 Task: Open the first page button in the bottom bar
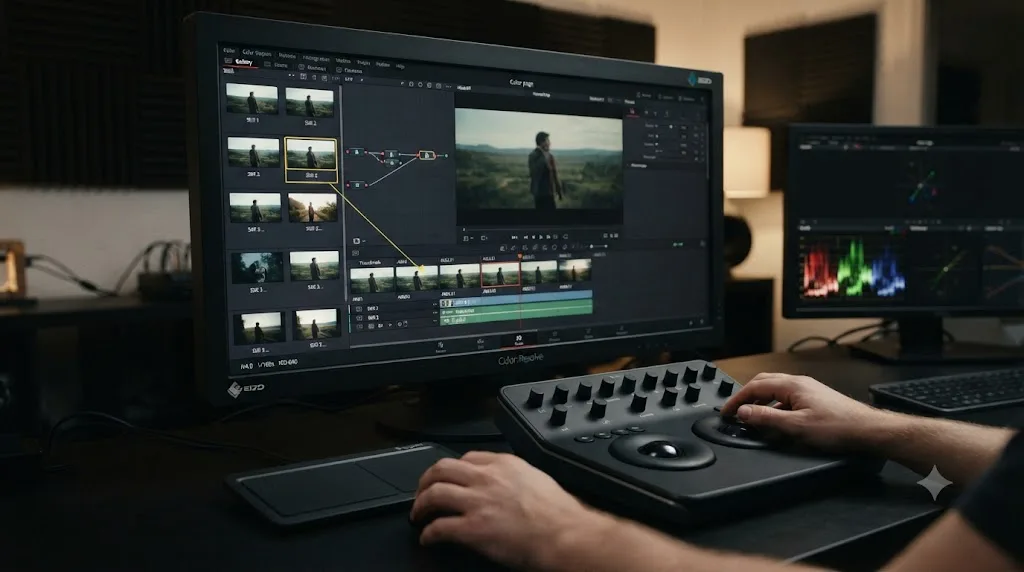coord(441,347)
